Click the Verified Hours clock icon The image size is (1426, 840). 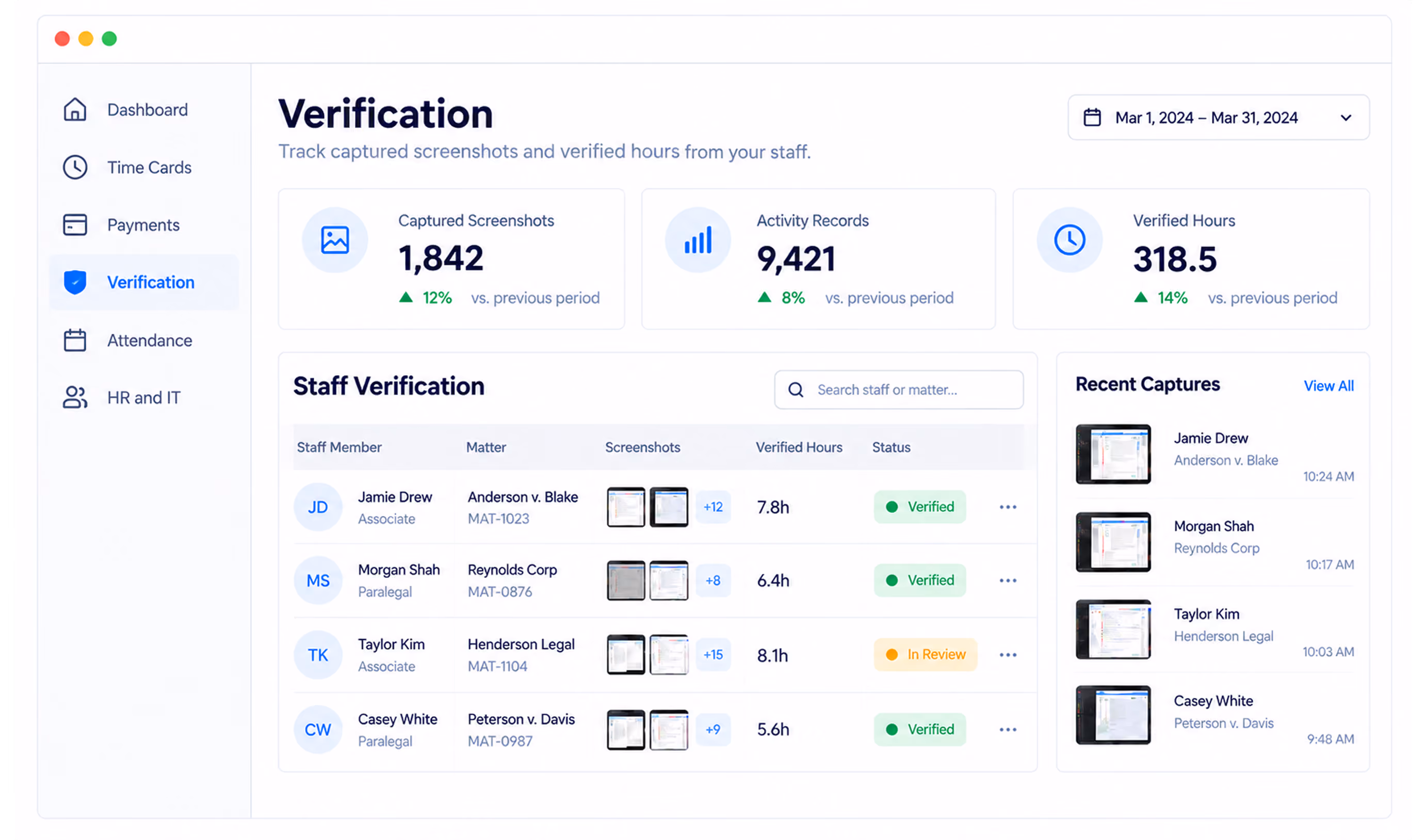point(1069,240)
